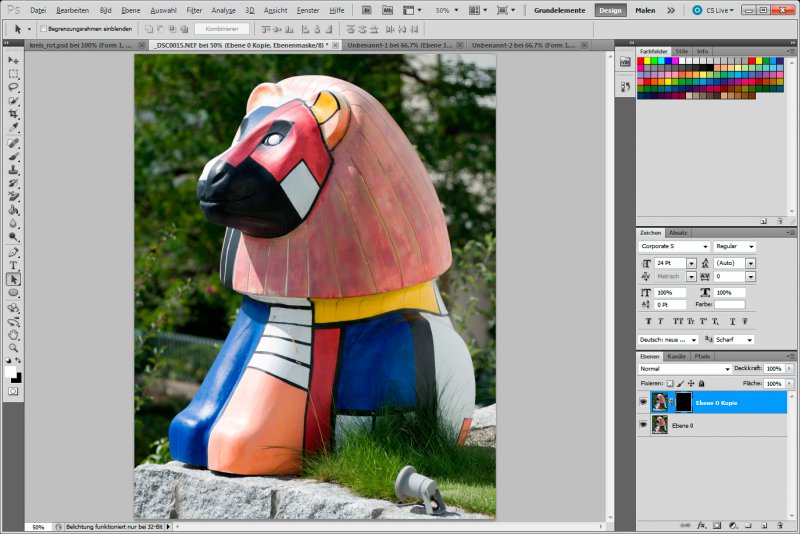Screen dimensions: 800x534
Task: Select the Type tool
Action: click(x=13, y=265)
